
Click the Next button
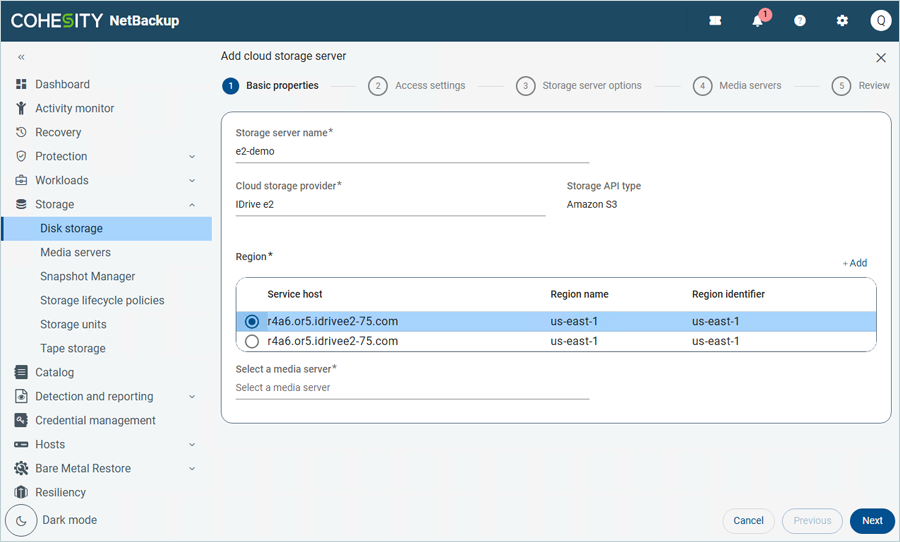(872, 520)
